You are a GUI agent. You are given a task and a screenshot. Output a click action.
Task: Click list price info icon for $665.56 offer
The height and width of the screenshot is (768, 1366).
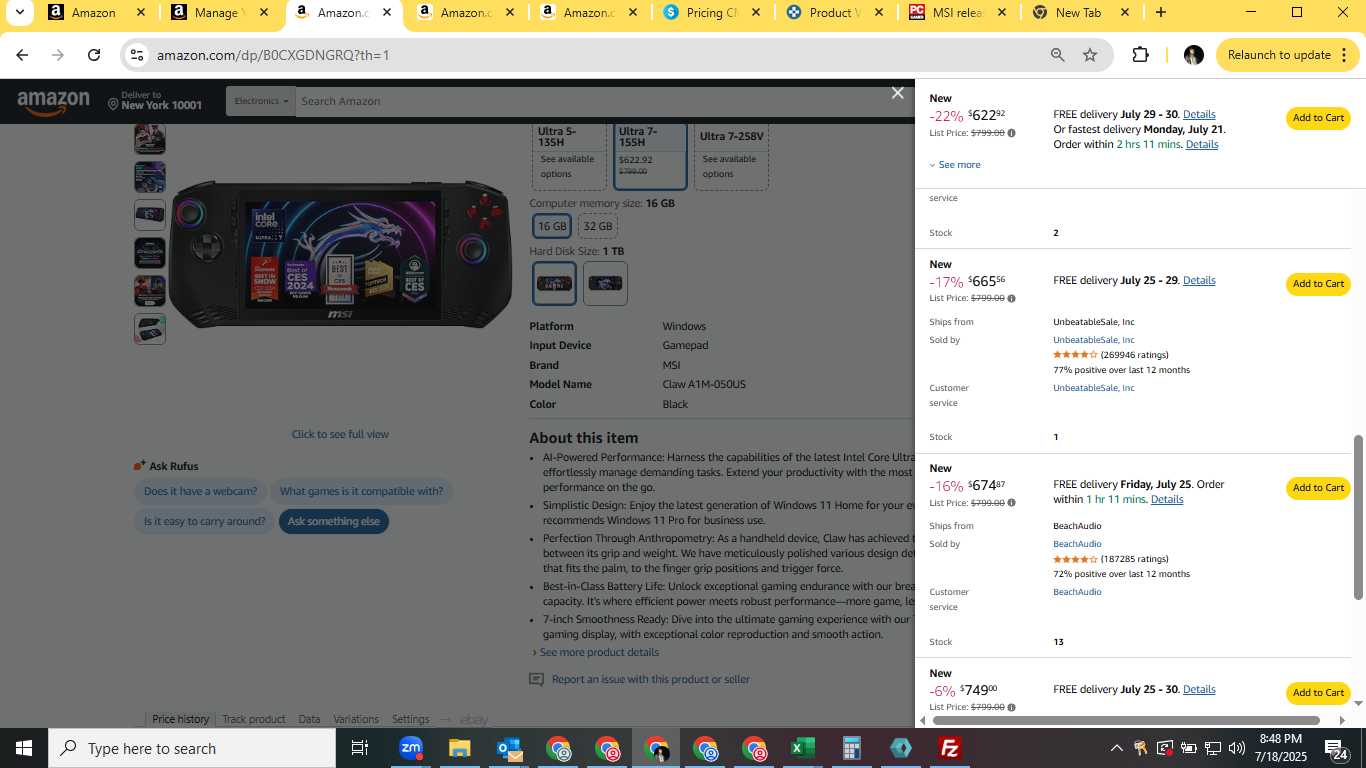click(x=1011, y=298)
